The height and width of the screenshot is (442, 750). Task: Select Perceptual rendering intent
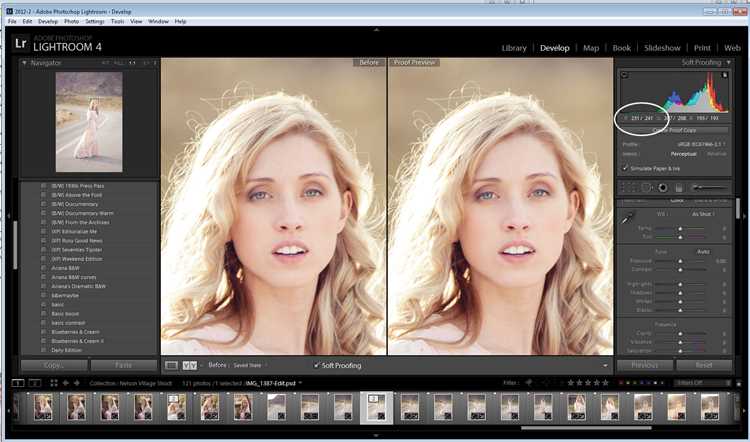[x=684, y=154]
